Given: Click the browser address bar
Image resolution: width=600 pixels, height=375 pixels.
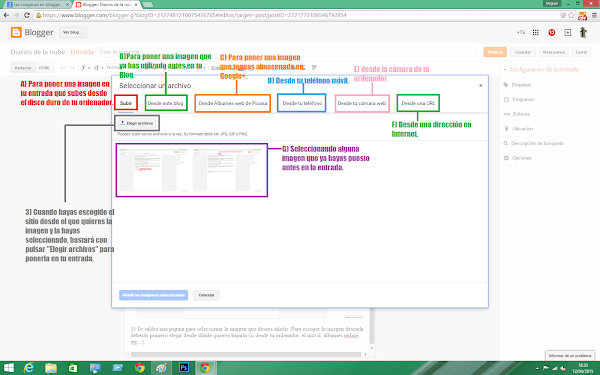Looking at the screenshot, I should tap(297, 15).
